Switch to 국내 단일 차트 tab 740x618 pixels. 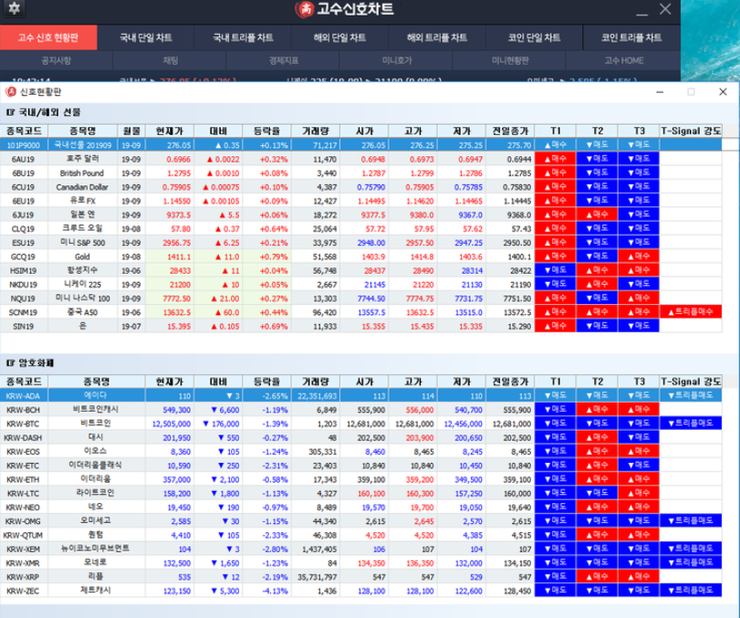tap(146, 38)
